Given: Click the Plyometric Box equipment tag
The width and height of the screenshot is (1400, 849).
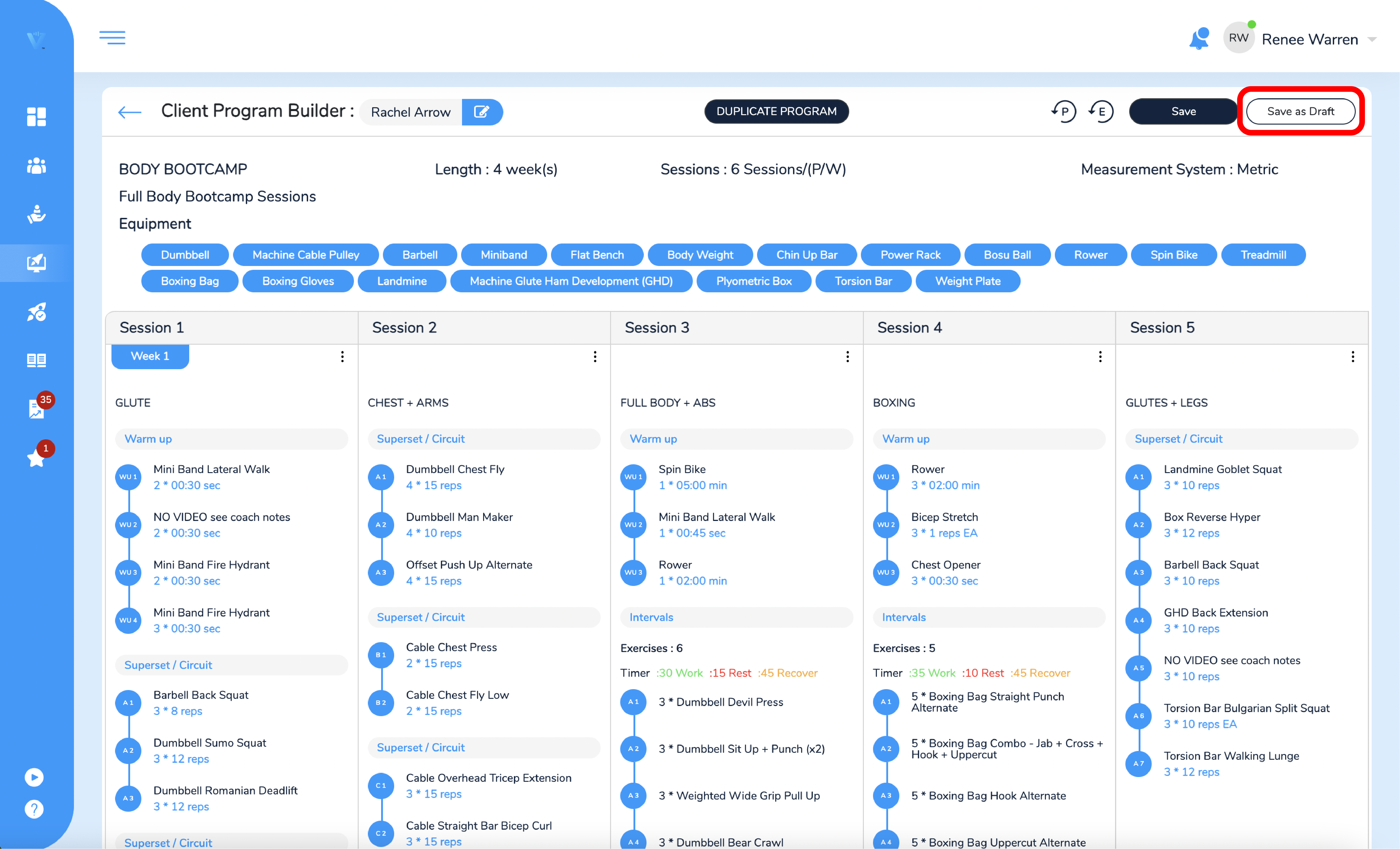Looking at the screenshot, I should pos(753,281).
